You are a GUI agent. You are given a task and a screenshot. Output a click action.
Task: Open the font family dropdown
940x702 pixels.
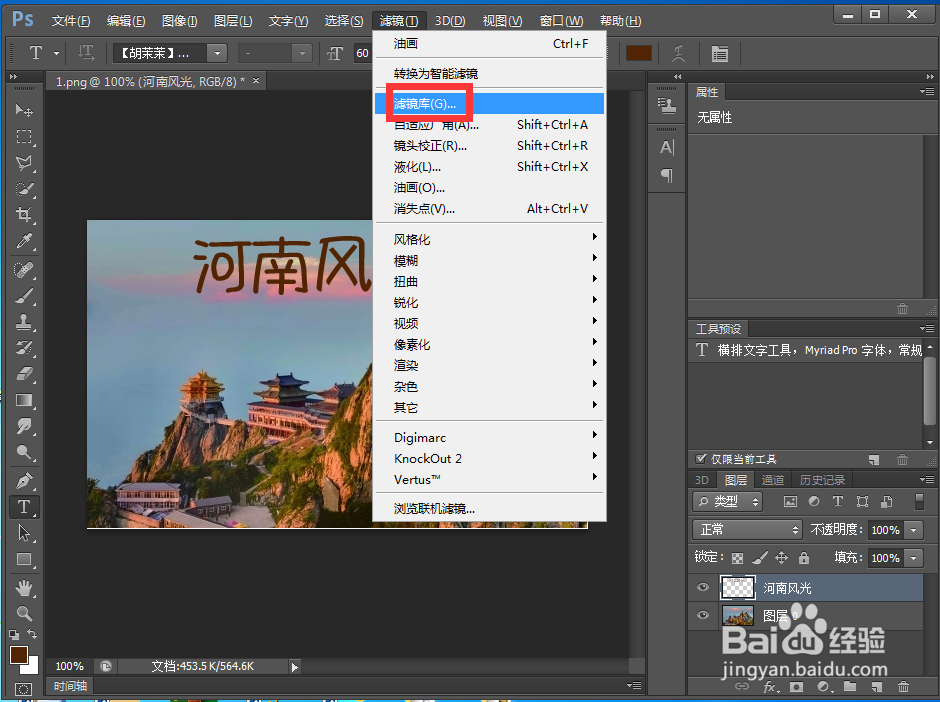click(217, 53)
